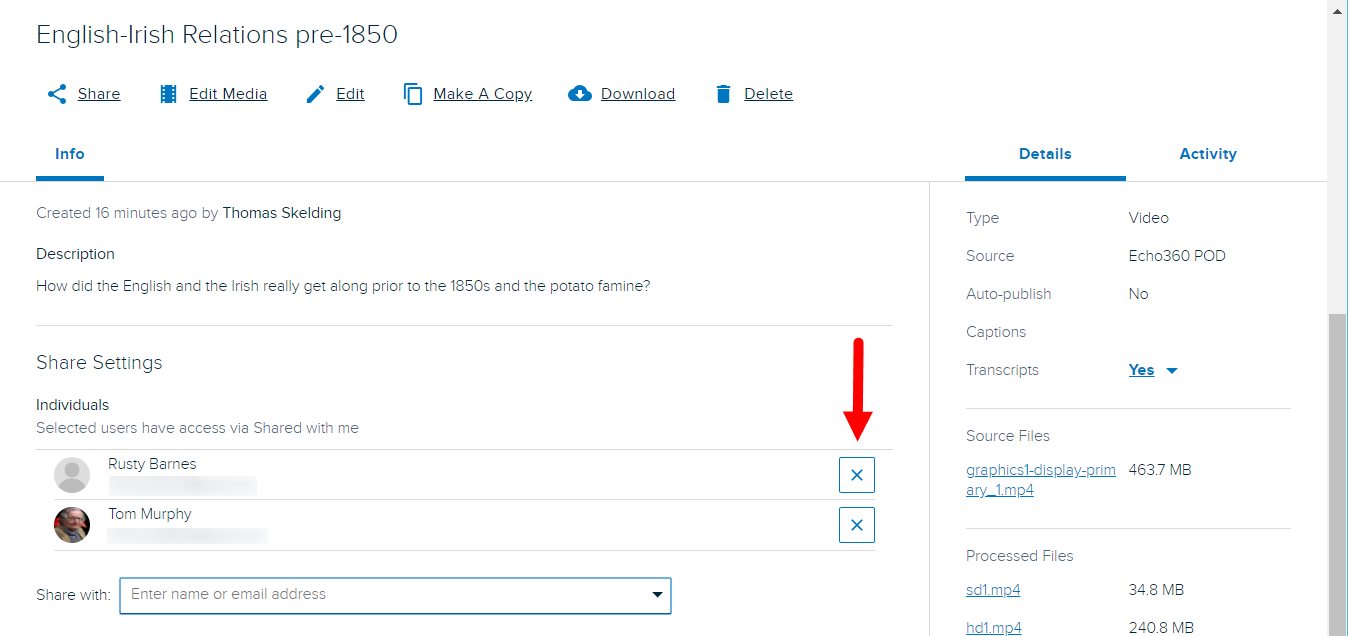The width and height of the screenshot is (1348, 636).
Task: Remove Rusty Barnes from shared users
Action: coord(856,475)
